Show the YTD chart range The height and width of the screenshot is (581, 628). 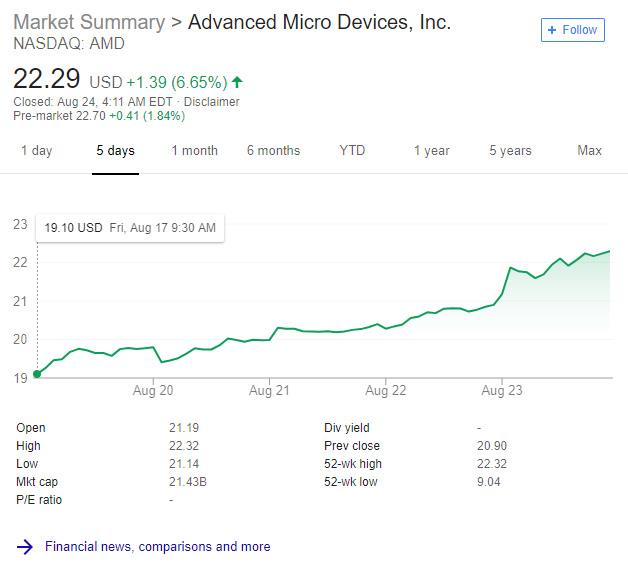coord(352,151)
